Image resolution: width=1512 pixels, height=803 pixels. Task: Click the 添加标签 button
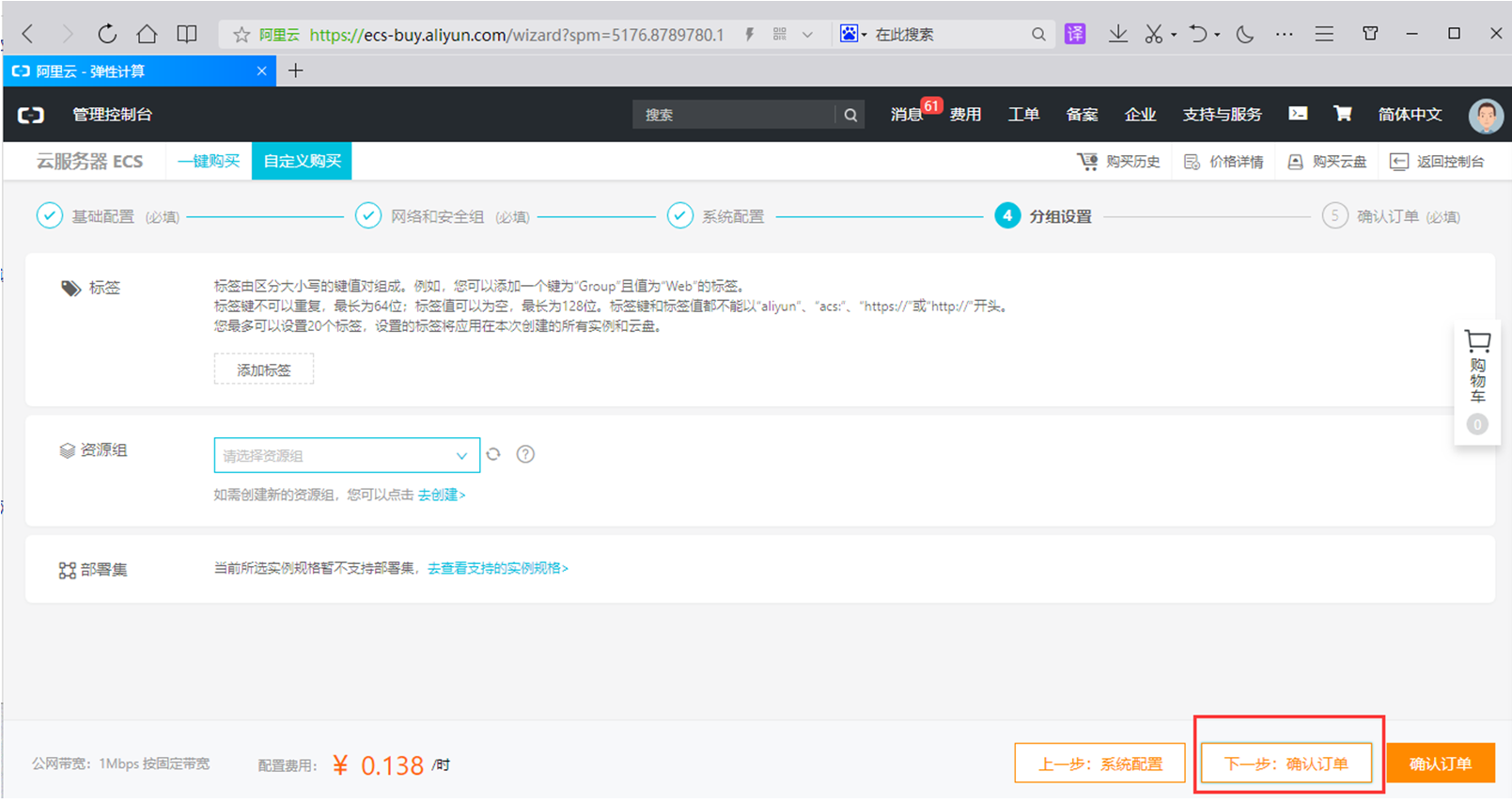[x=263, y=370]
